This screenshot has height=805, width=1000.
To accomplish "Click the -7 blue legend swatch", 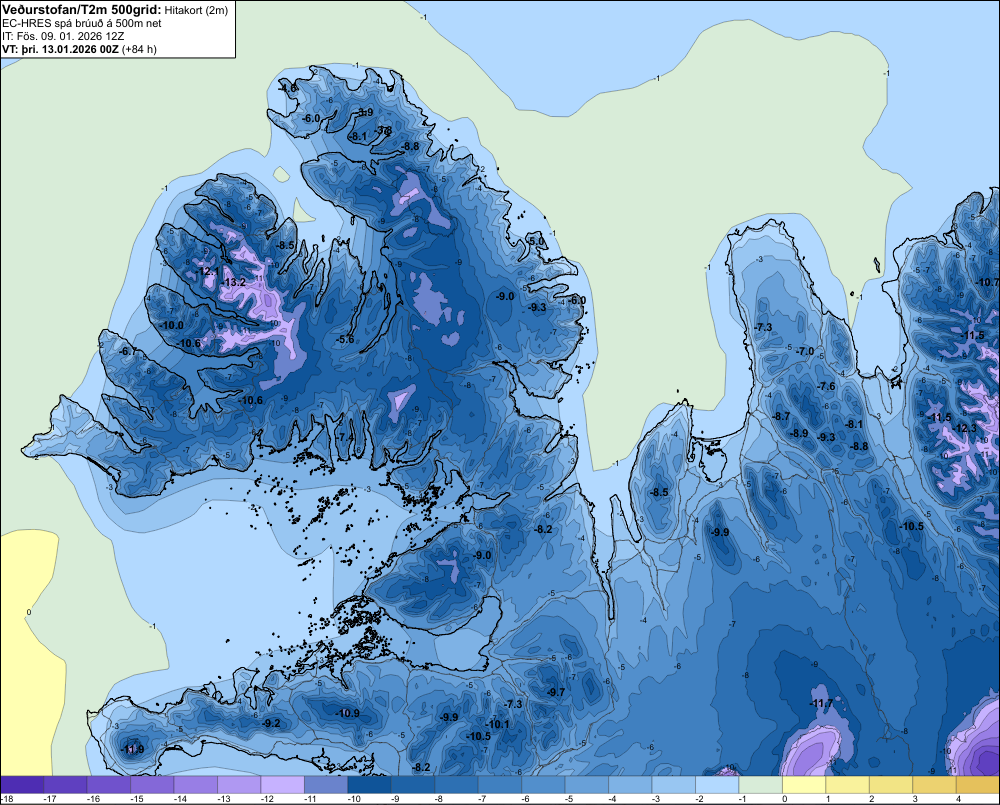I will (499, 785).
